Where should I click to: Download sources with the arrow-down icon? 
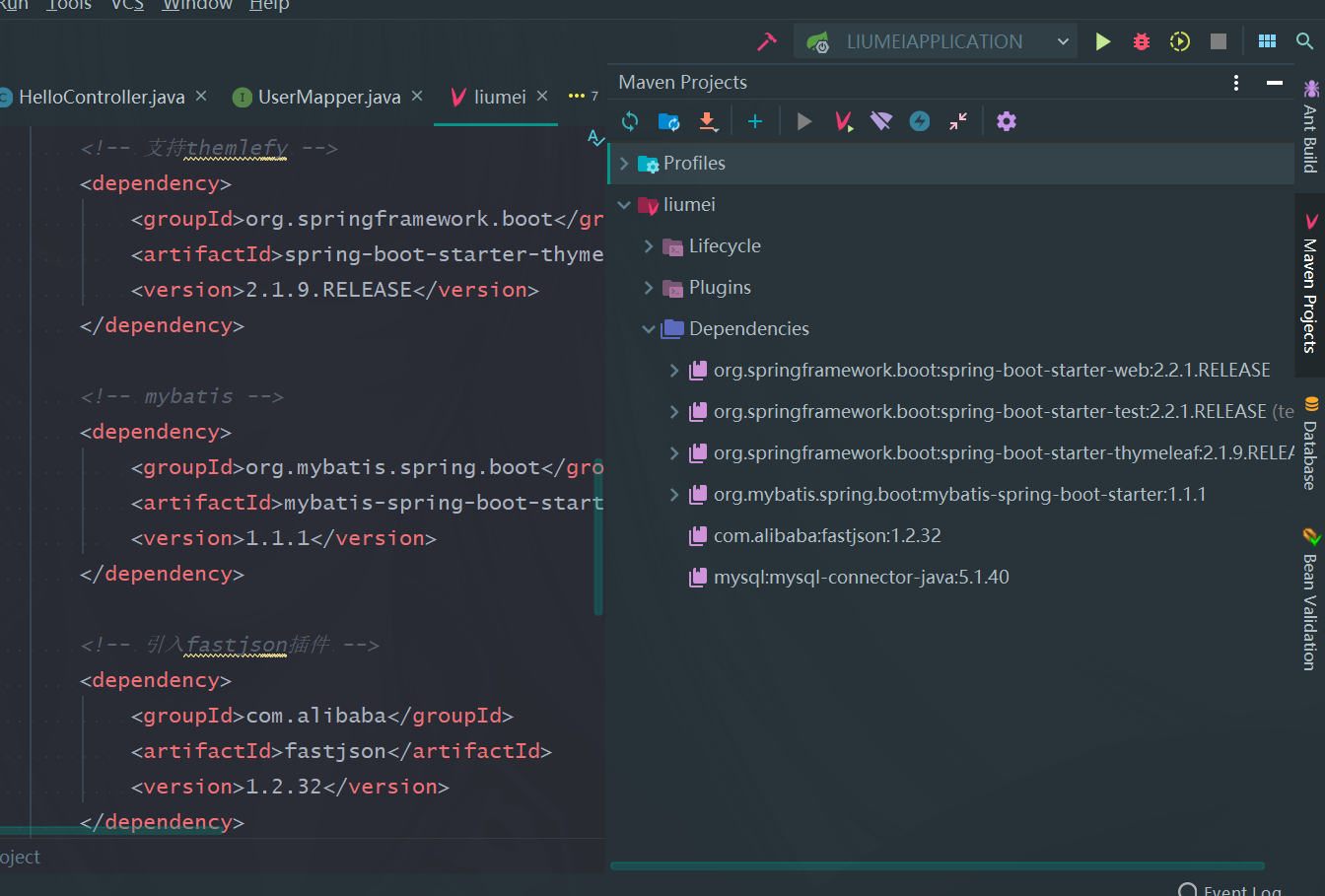click(708, 121)
